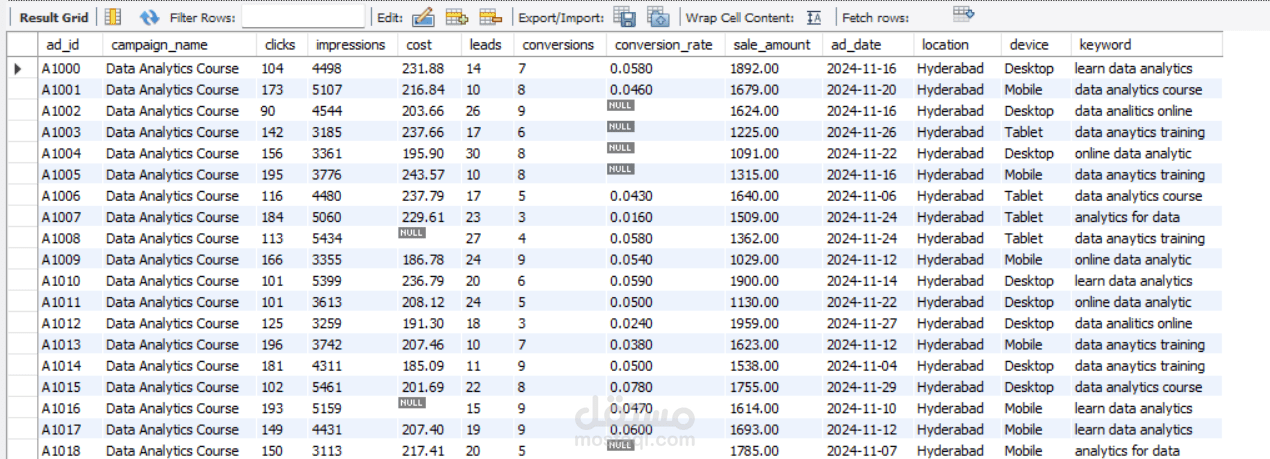Click the leads column header
Screen dimensions: 1270x459
[488, 44]
